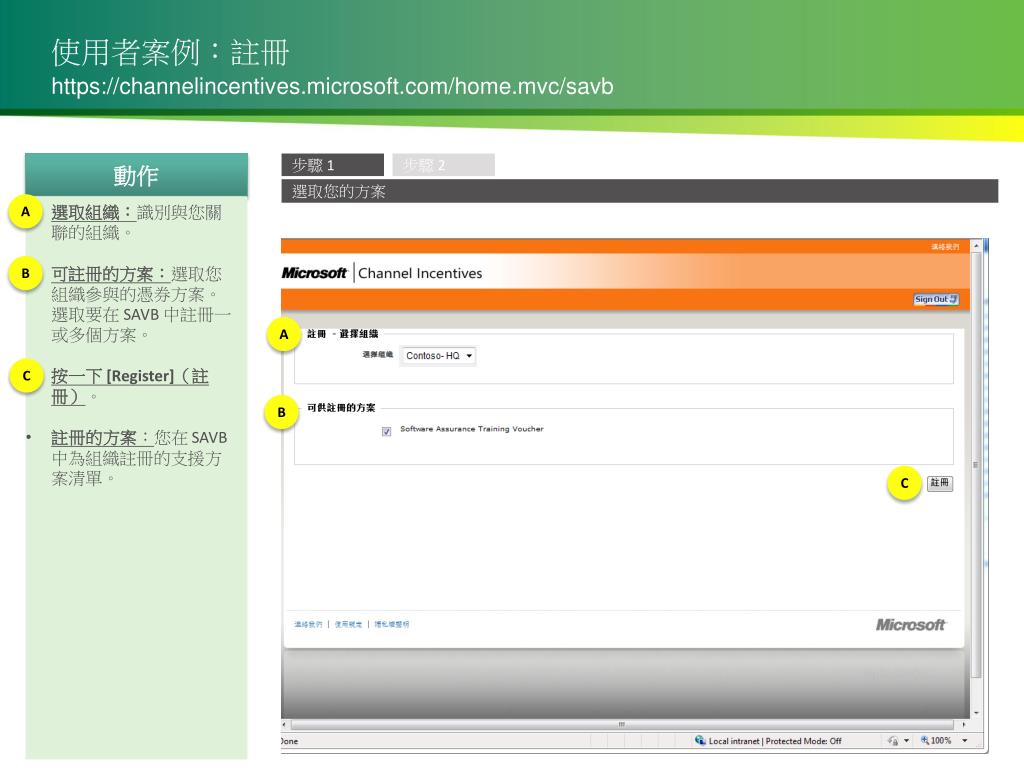Expand the arrow next to the privacy icon
Viewport: 1024px width, 768px height.
pos(906,741)
